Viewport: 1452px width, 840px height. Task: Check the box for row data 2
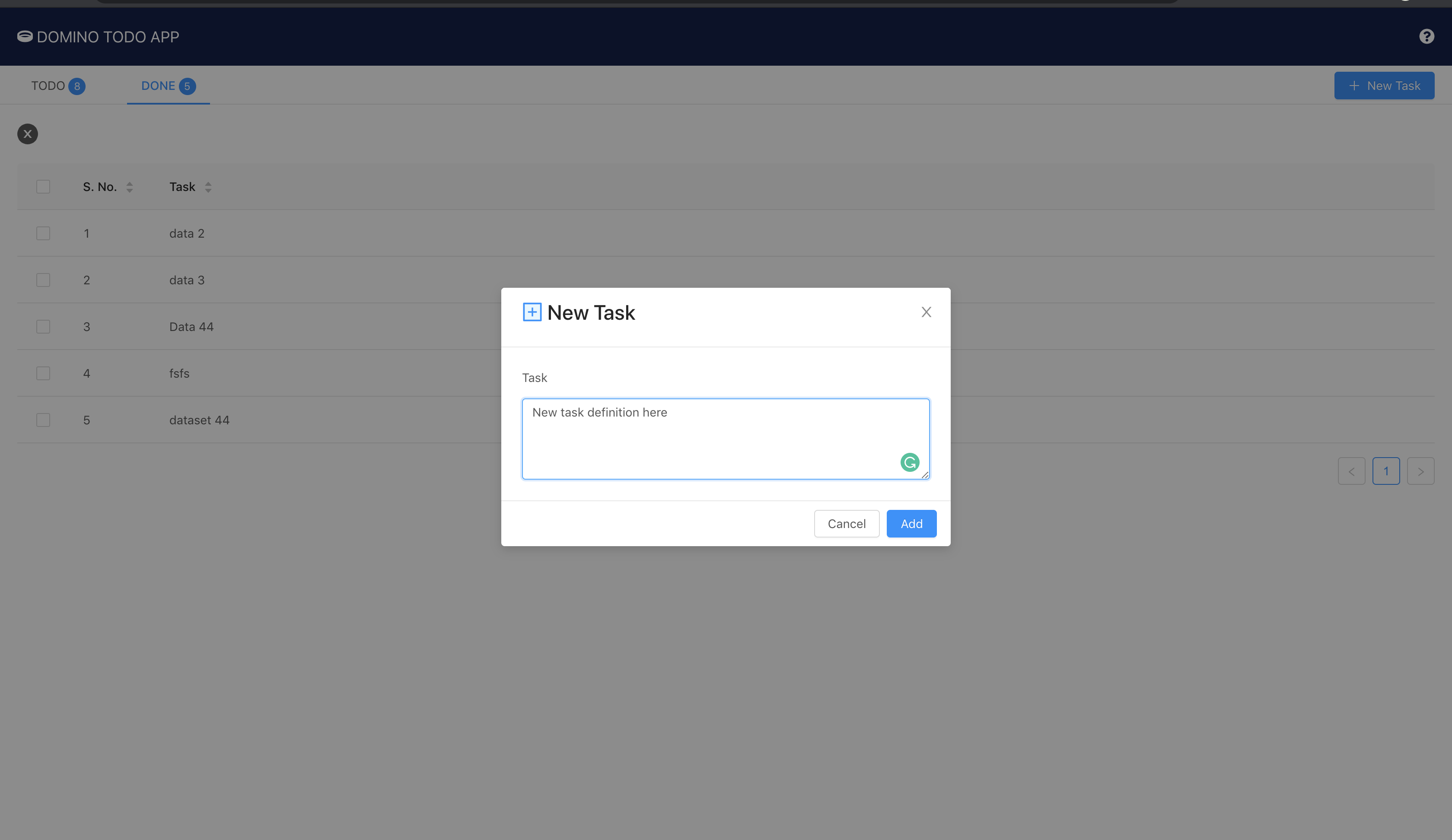coord(43,233)
